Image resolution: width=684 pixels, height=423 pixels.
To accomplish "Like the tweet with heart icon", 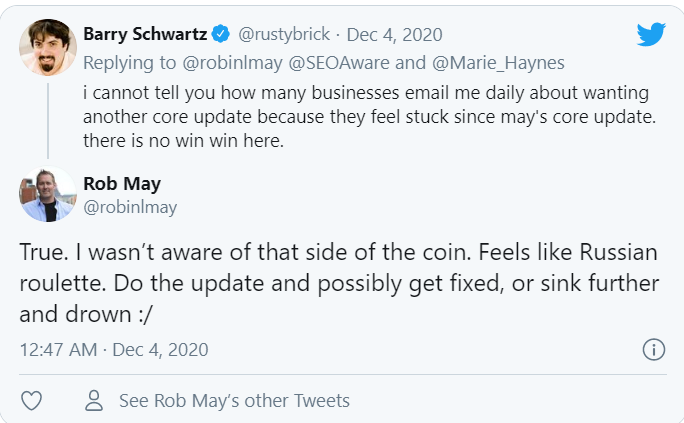I will pyautogui.click(x=32, y=401).
